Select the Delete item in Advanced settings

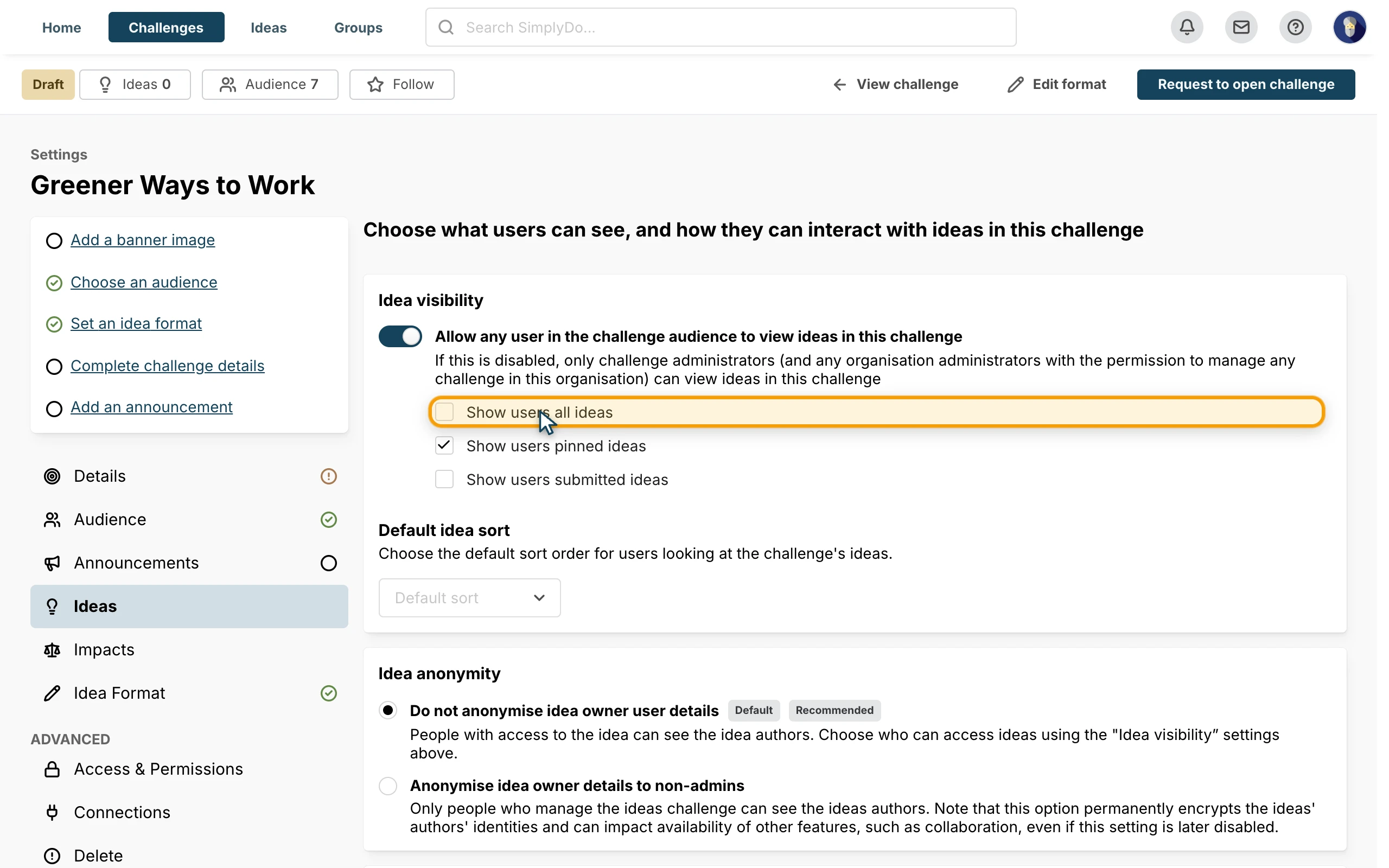[189, 856]
